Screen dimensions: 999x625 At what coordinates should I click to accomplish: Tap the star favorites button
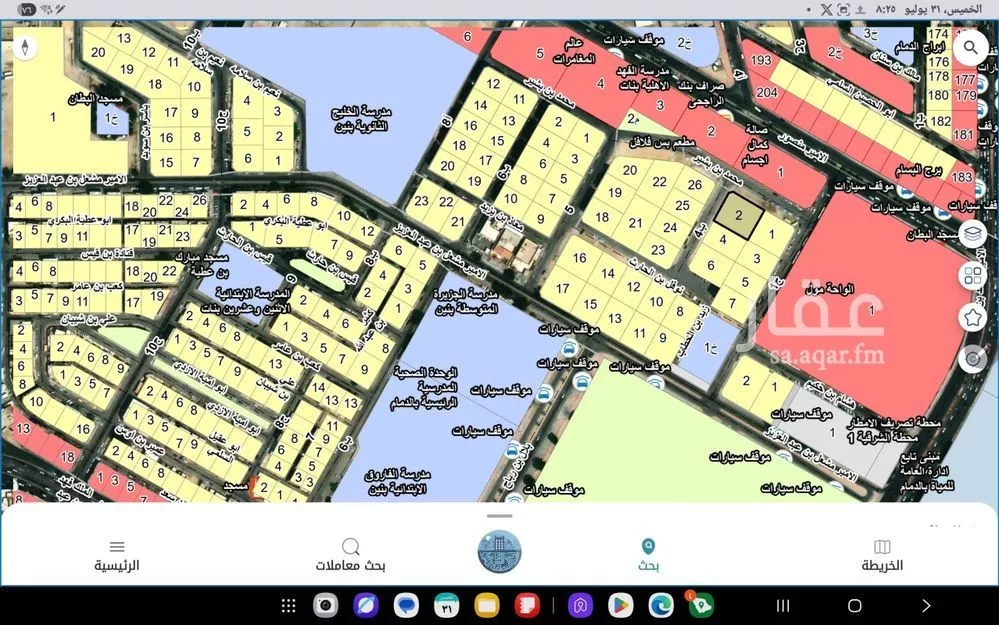point(971,318)
